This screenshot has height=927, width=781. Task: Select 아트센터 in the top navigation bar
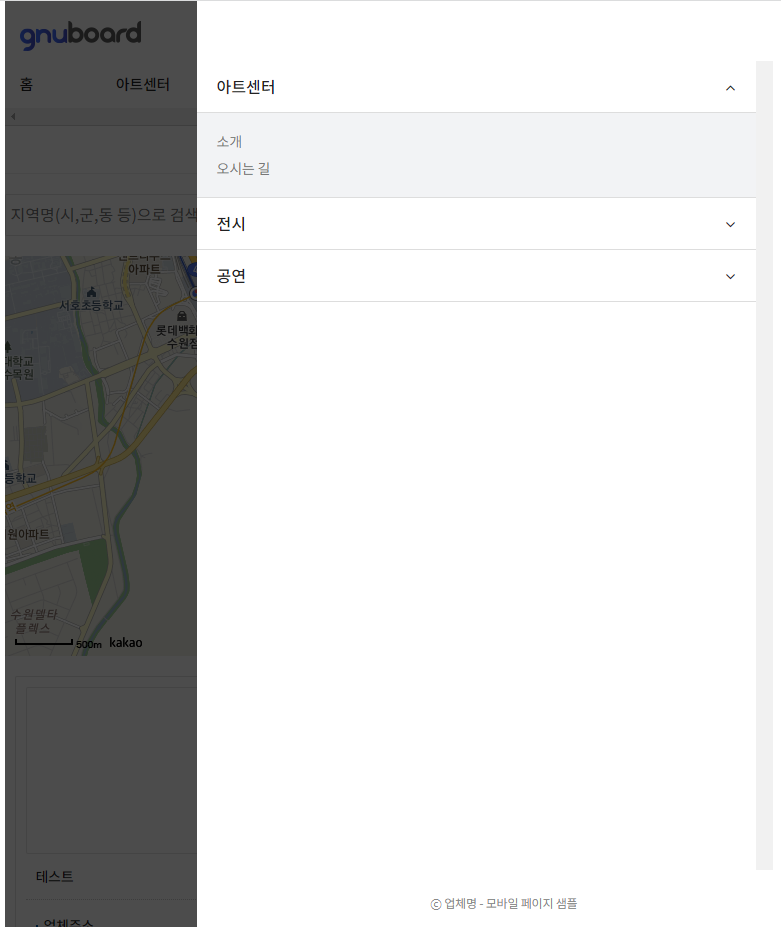142,85
